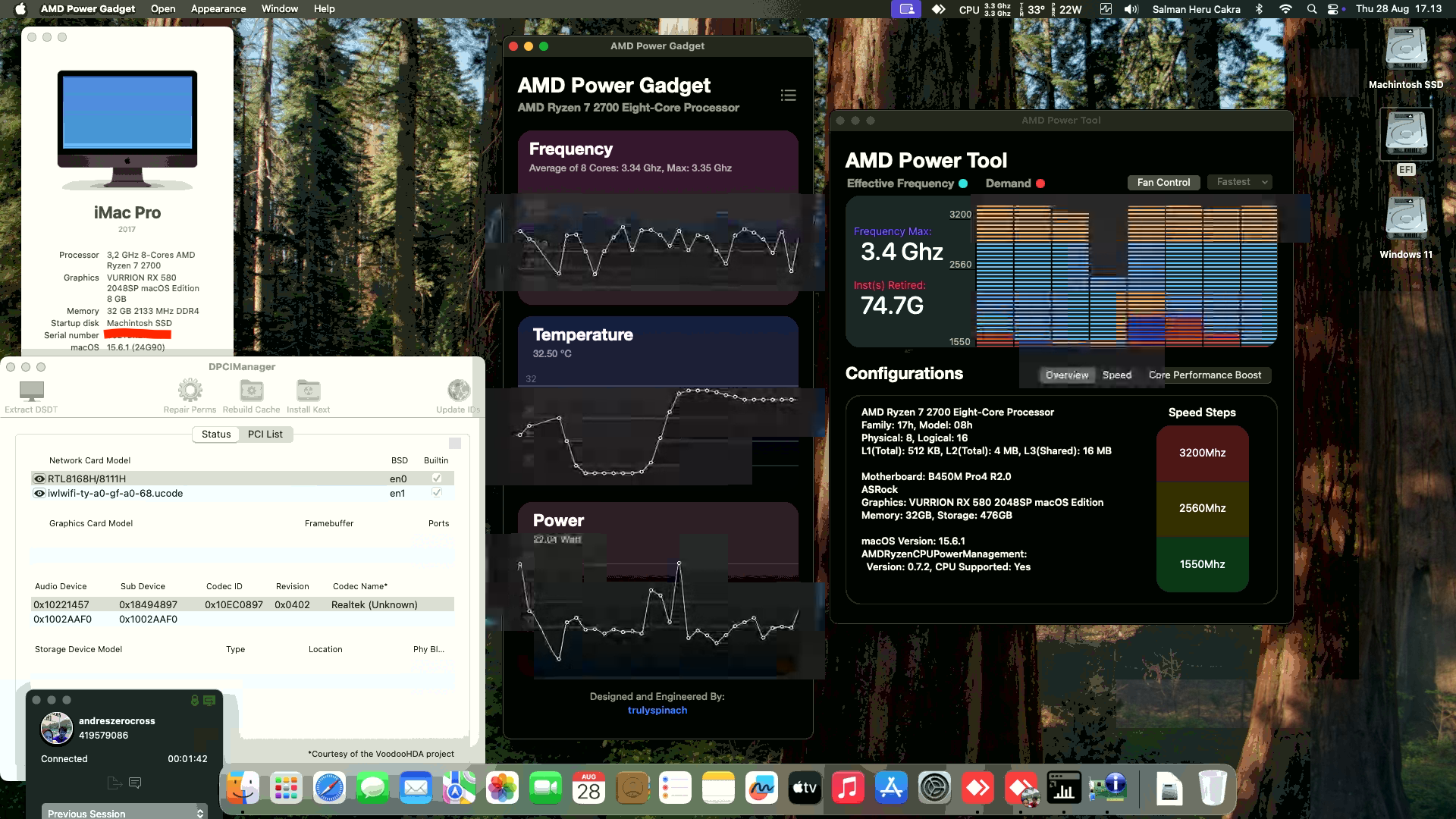This screenshot has height=819, width=1456.
Task: Click the Fan Control button
Action: coord(1163,183)
